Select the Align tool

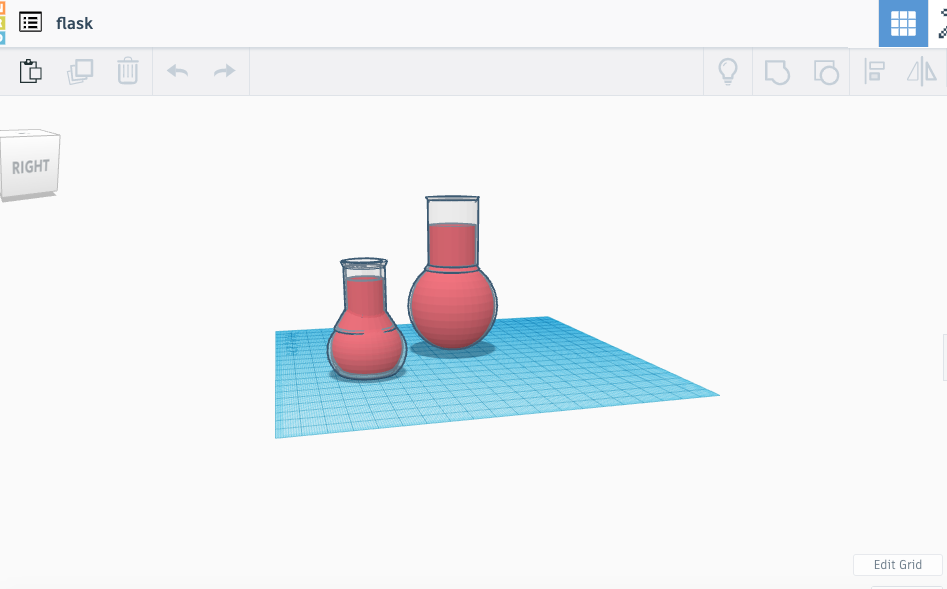875,72
